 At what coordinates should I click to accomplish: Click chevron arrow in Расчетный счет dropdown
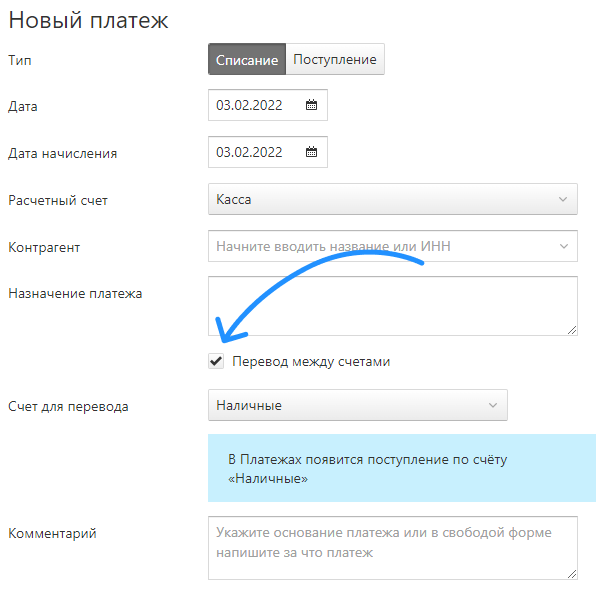pyautogui.click(x=563, y=199)
